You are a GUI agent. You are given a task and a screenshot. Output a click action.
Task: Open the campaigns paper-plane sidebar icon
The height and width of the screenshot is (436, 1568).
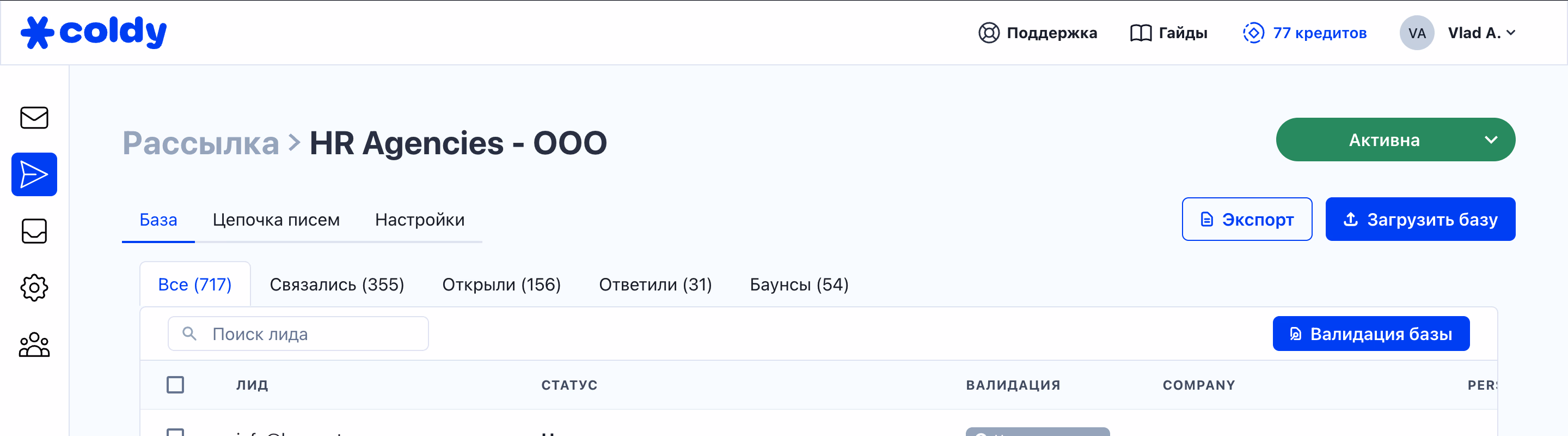34,174
